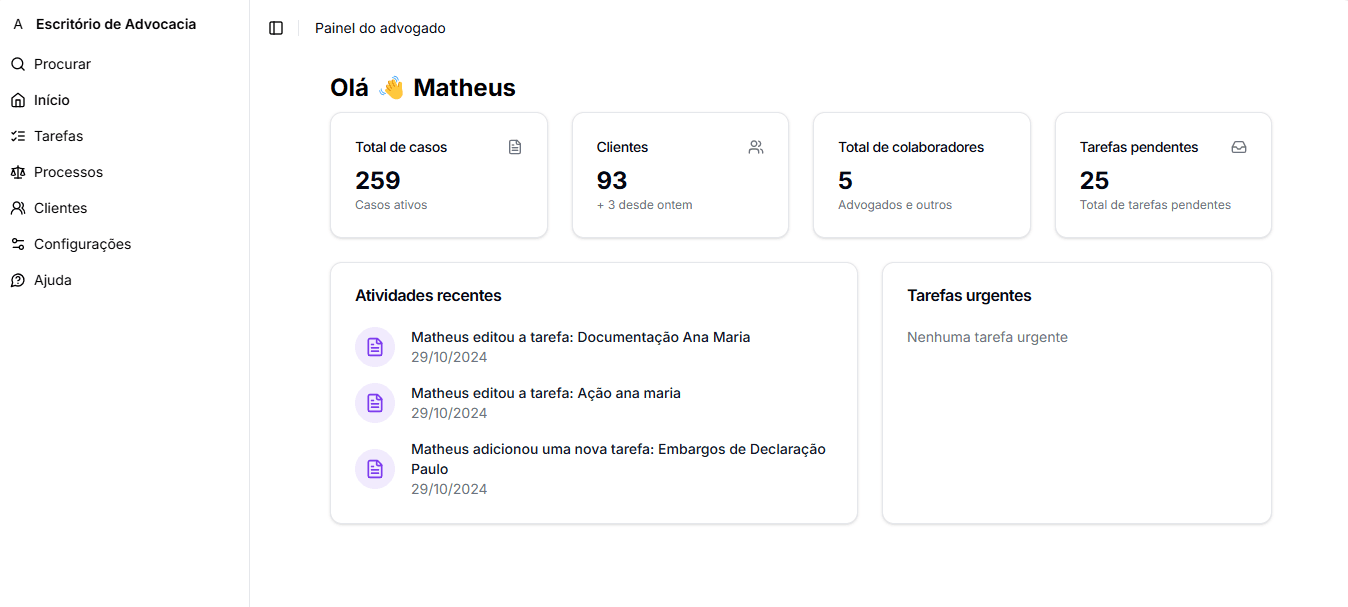Click the Escritório de Advocacia logo icon

coord(16,23)
